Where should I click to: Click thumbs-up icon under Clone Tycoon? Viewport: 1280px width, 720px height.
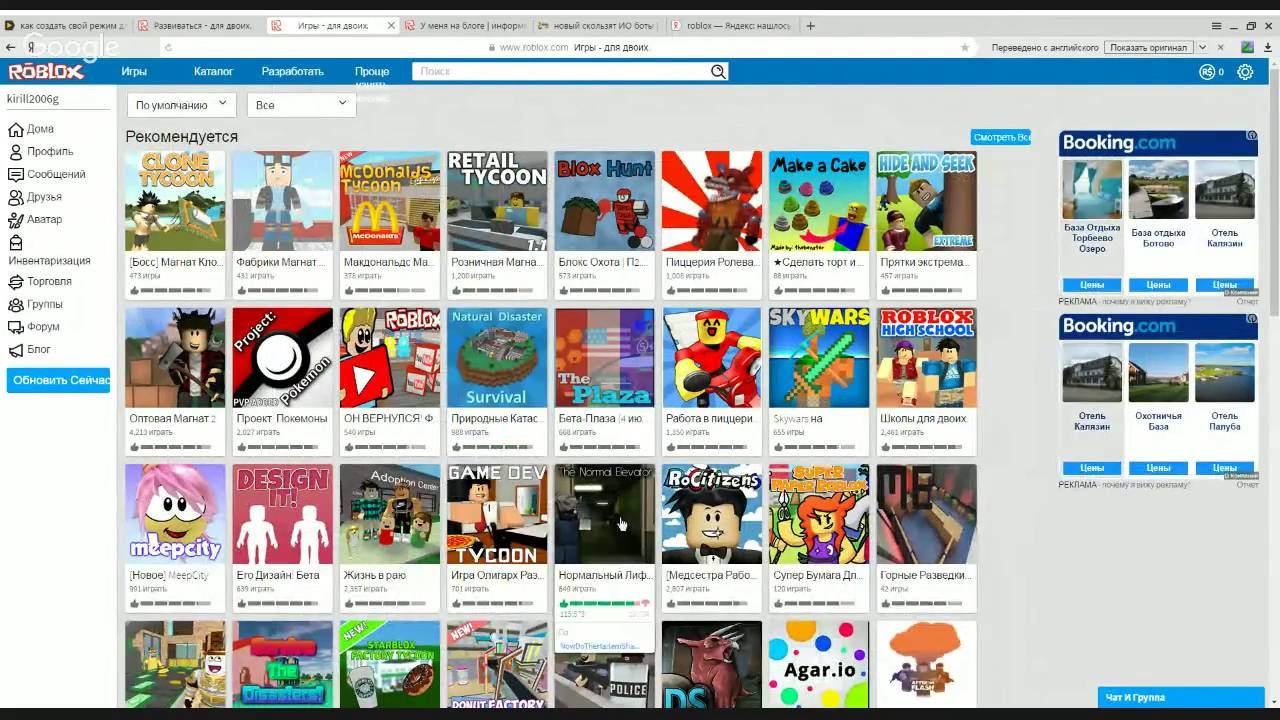[134, 290]
